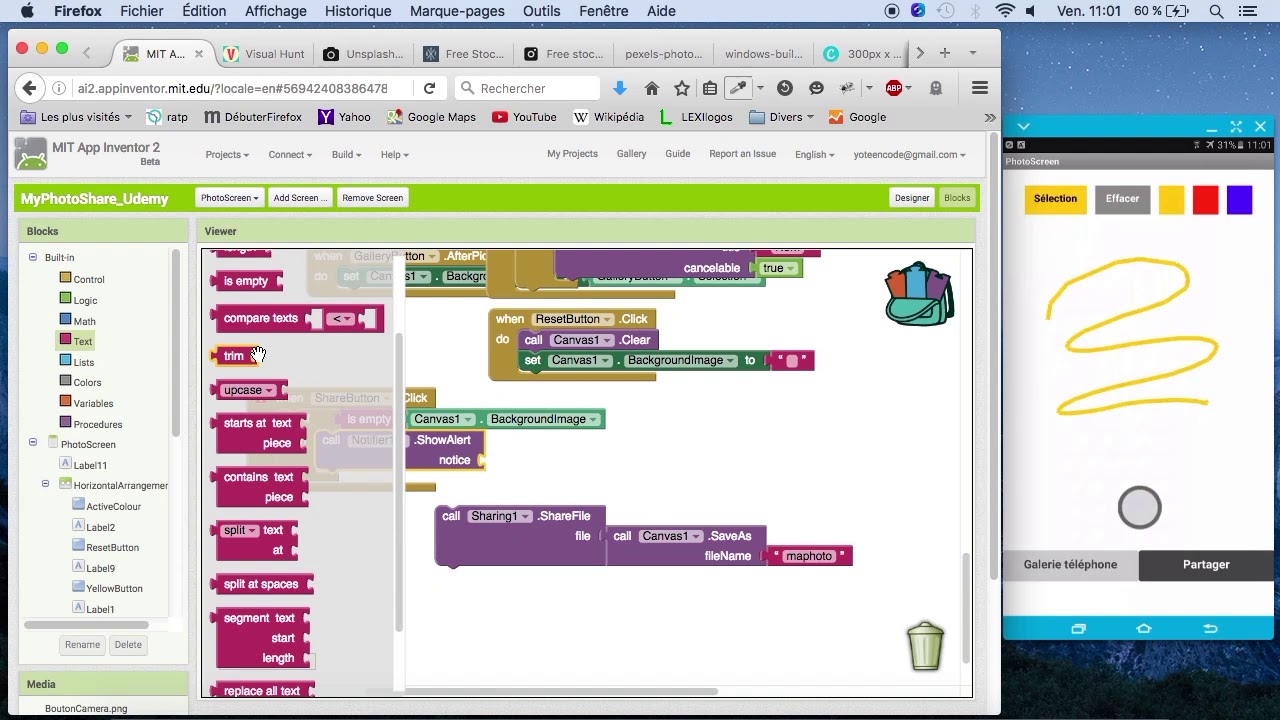Open the PhotoScreen screen selector dropdown

click(230, 198)
